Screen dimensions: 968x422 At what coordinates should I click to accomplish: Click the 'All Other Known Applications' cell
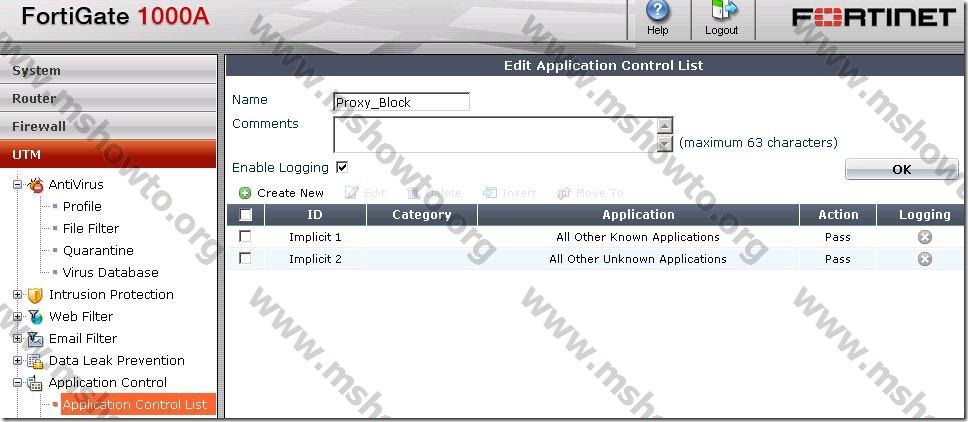pos(638,237)
